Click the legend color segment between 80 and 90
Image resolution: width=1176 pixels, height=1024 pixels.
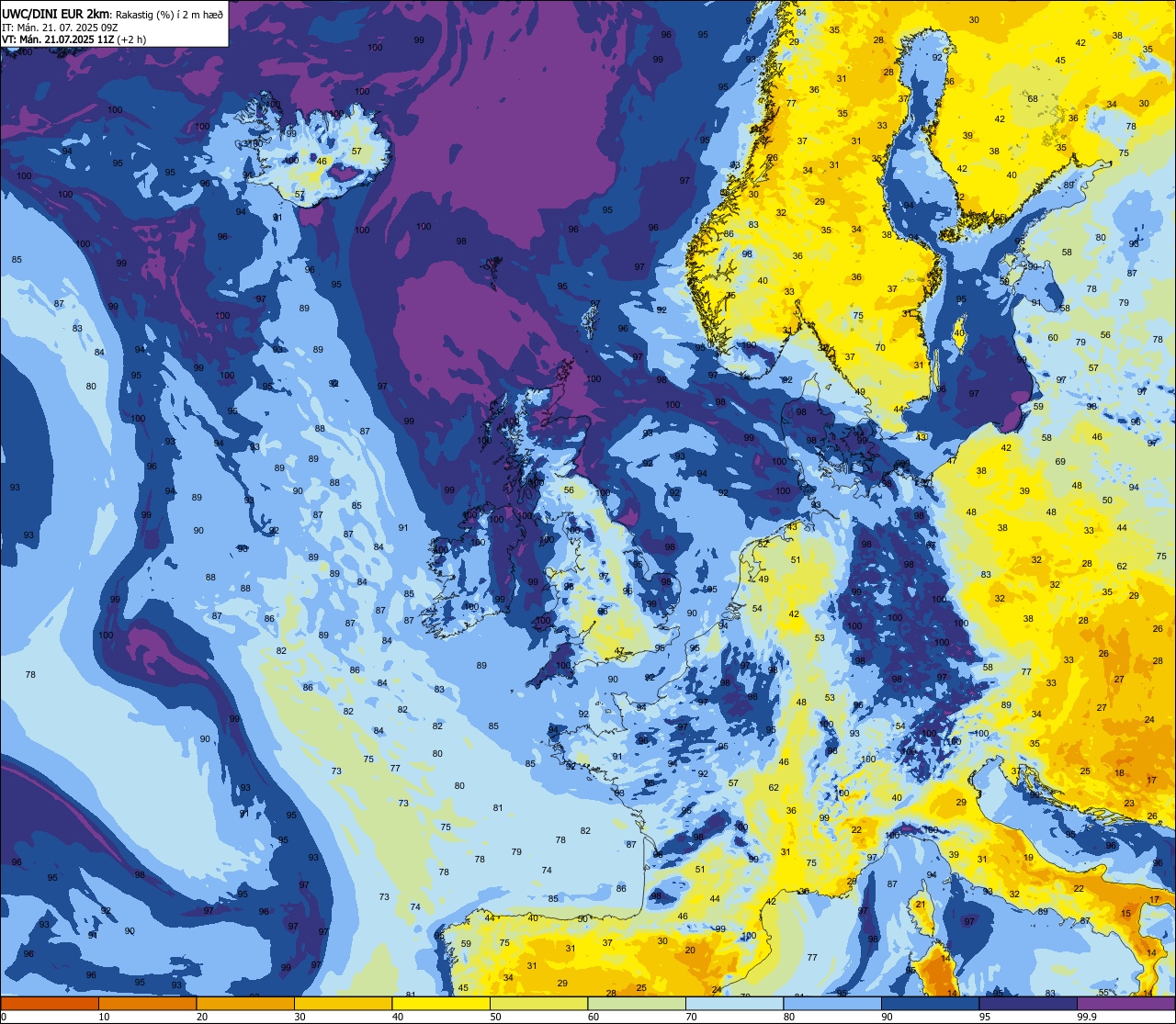click(832, 1003)
